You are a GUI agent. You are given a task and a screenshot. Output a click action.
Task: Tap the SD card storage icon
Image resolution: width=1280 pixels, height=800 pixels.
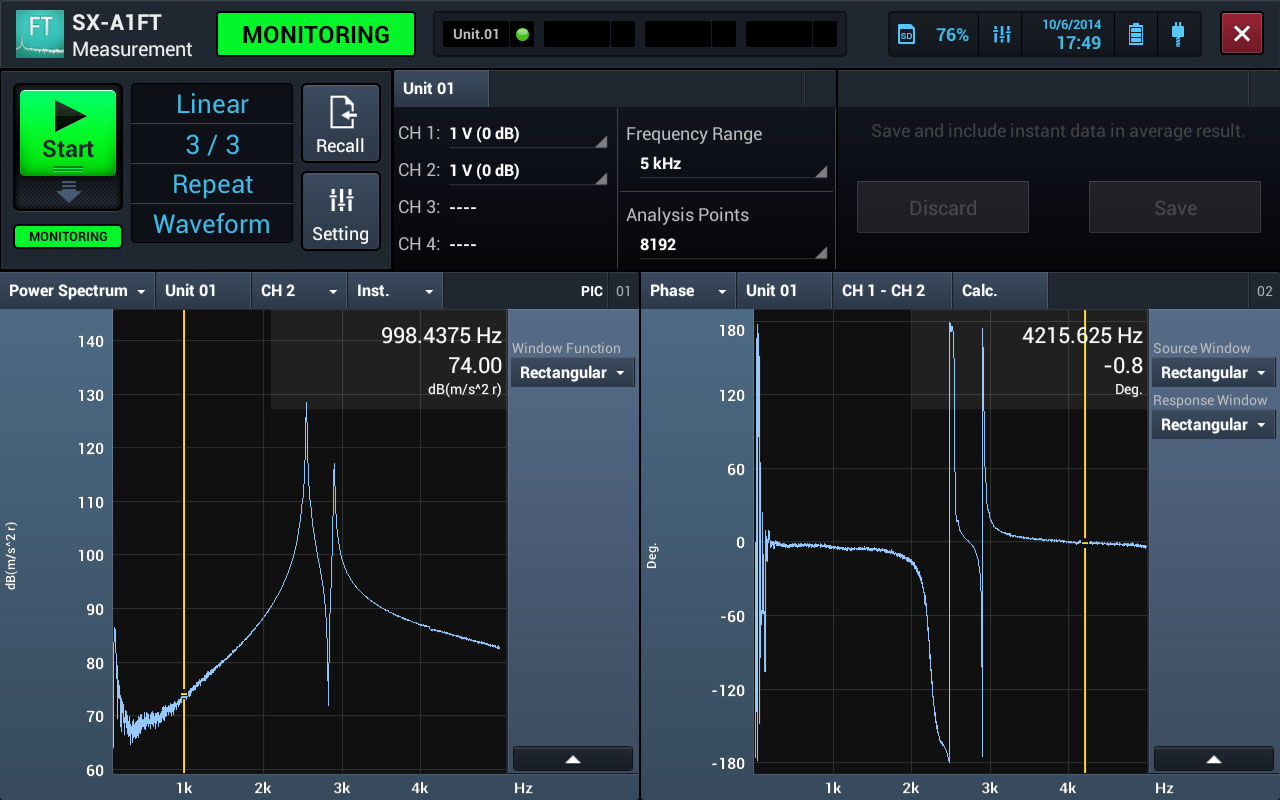tap(907, 35)
